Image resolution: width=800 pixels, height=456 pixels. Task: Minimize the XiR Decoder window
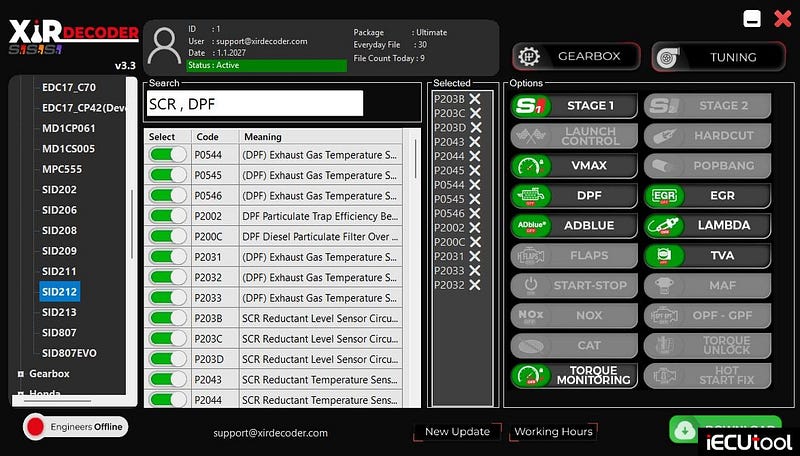(x=752, y=19)
